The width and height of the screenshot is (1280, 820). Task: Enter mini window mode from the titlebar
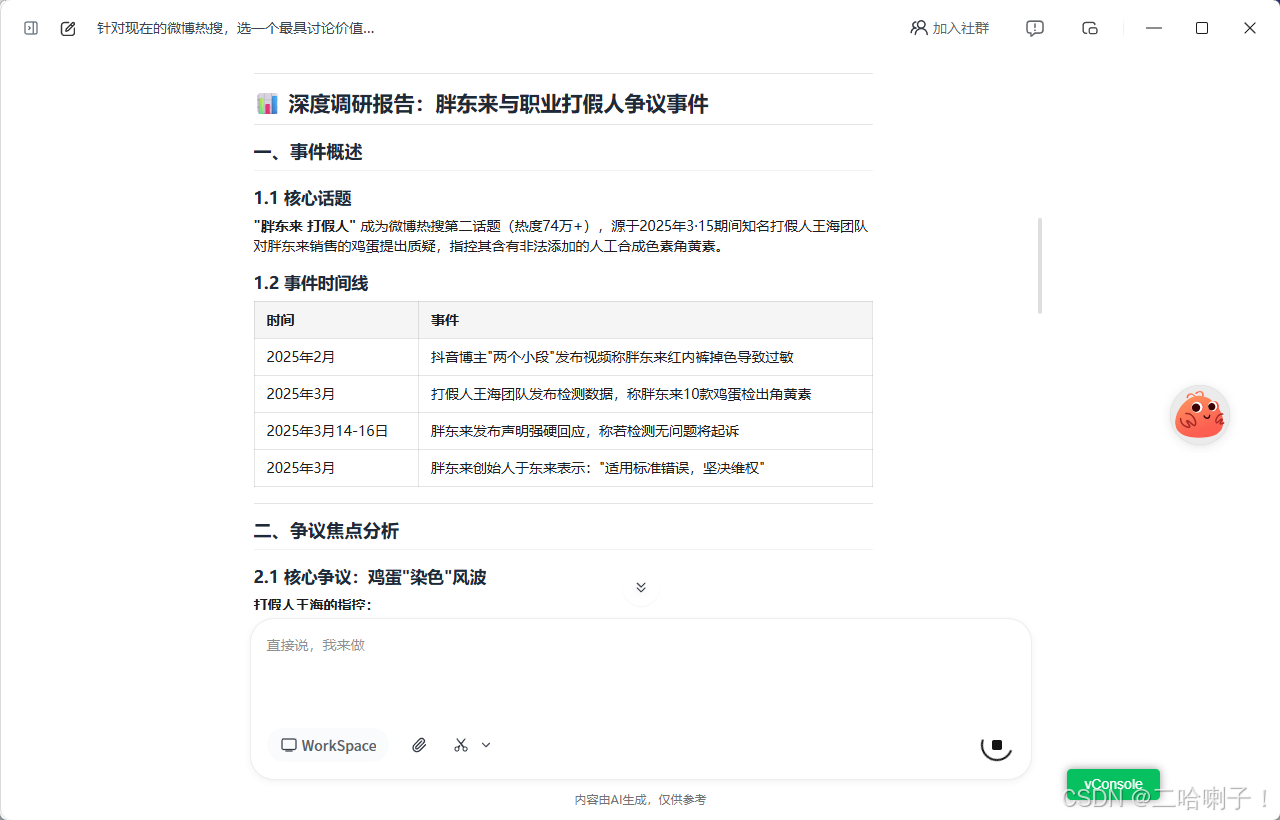point(1089,28)
